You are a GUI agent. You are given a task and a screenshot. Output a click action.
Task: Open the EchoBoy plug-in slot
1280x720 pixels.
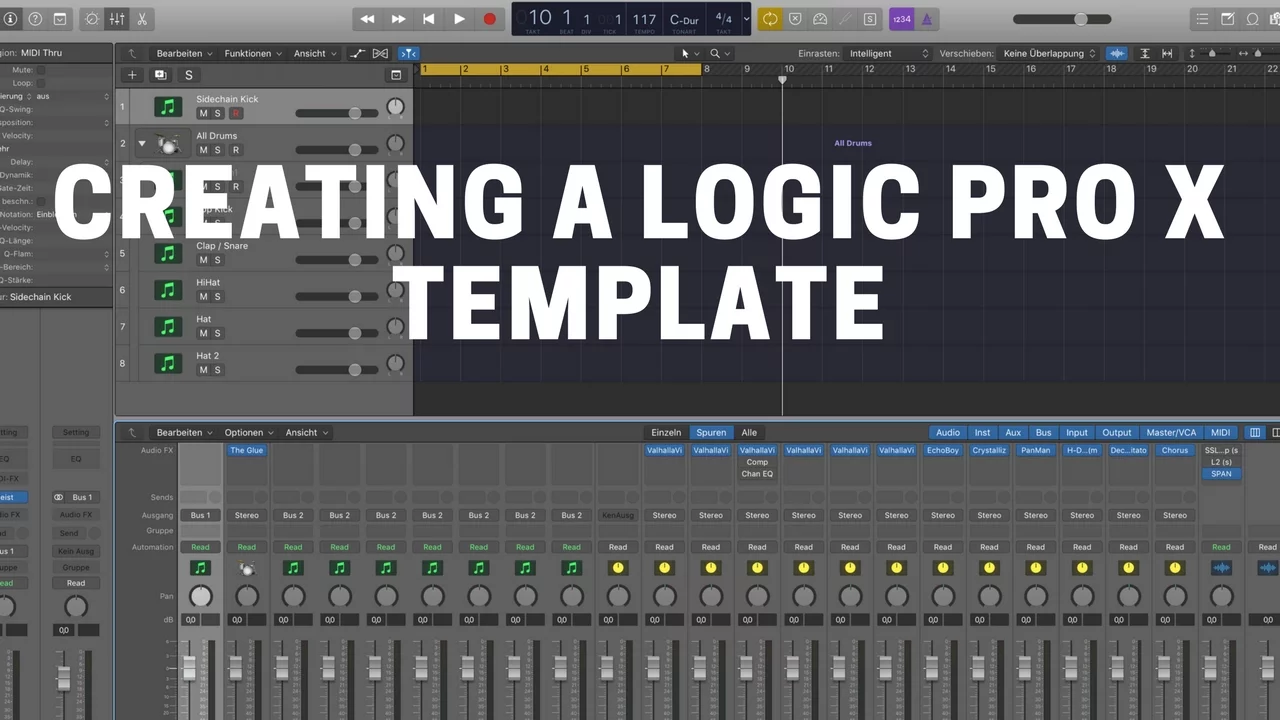[x=943, y=450]
